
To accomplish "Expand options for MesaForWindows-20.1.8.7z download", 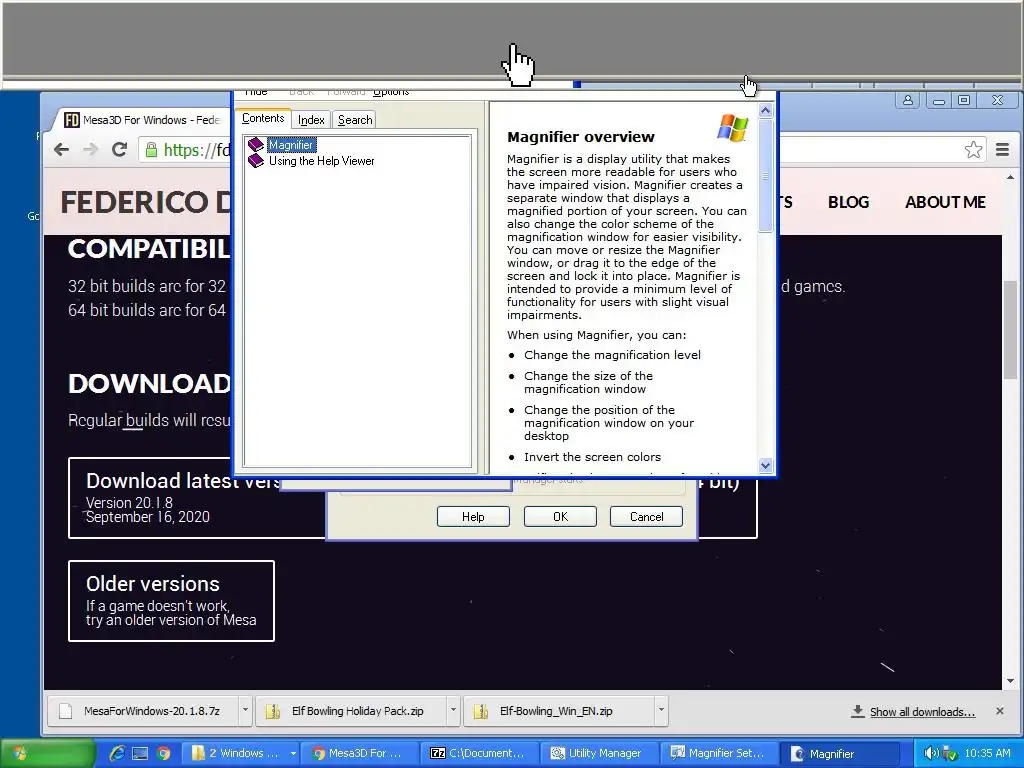I will (x=245, y=710).
